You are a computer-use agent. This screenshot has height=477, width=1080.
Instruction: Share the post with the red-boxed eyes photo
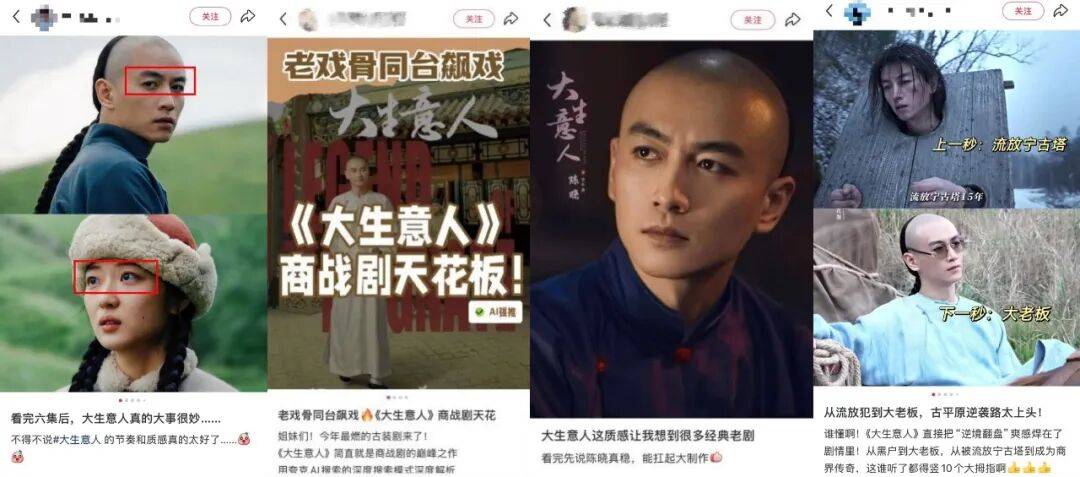click(248, 17)
